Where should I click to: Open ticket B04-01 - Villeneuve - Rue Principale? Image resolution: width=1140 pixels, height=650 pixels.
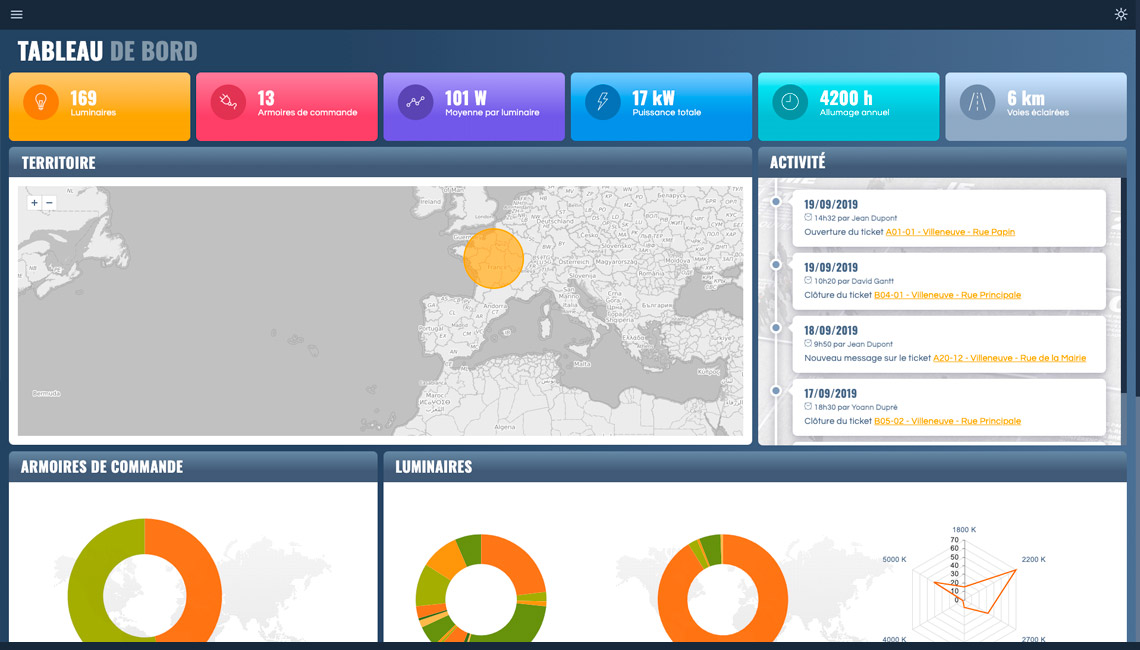coord(947,295)
